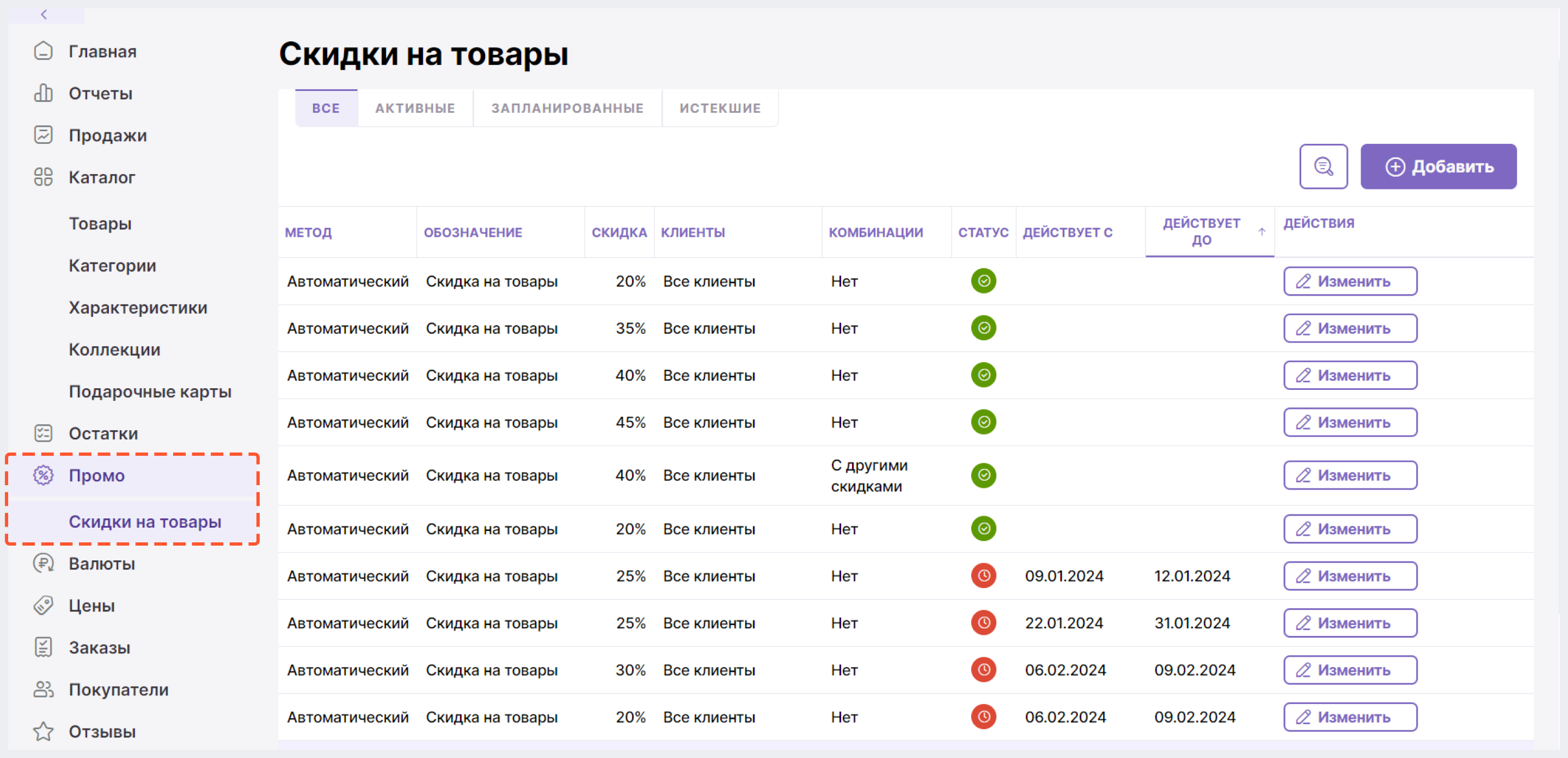The width and height of the screenshot is (1568, 758).
Task: Click the С другими скидками combination cell
Action: (x=869, y=475)
